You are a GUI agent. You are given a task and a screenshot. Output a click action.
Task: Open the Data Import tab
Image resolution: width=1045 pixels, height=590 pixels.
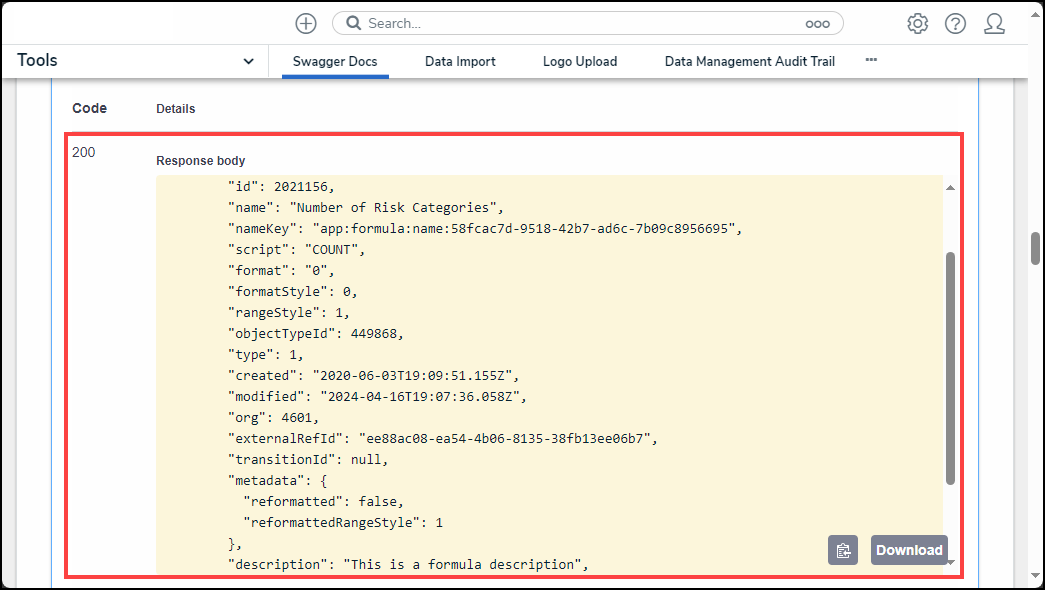click(460, 61)
